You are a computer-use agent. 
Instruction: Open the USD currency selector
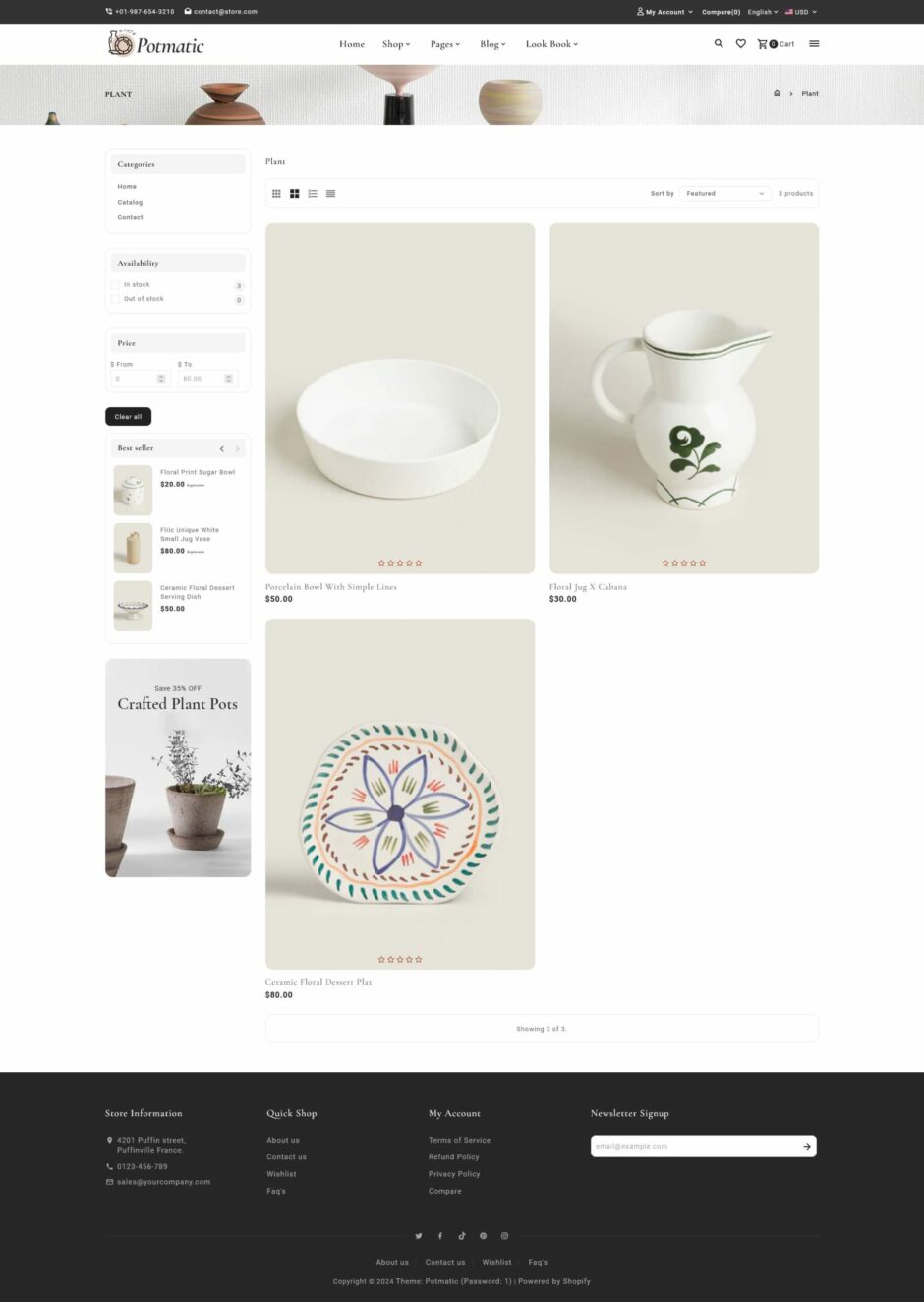(801, 12)
